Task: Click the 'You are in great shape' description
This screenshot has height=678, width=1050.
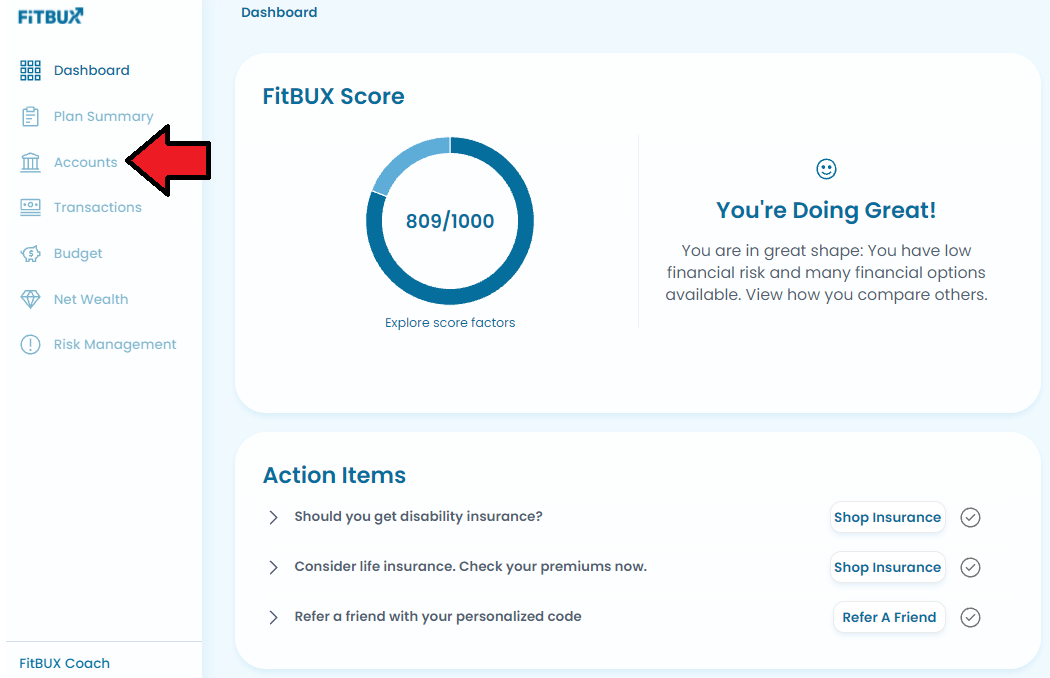Action: click(x=826, y=273)
